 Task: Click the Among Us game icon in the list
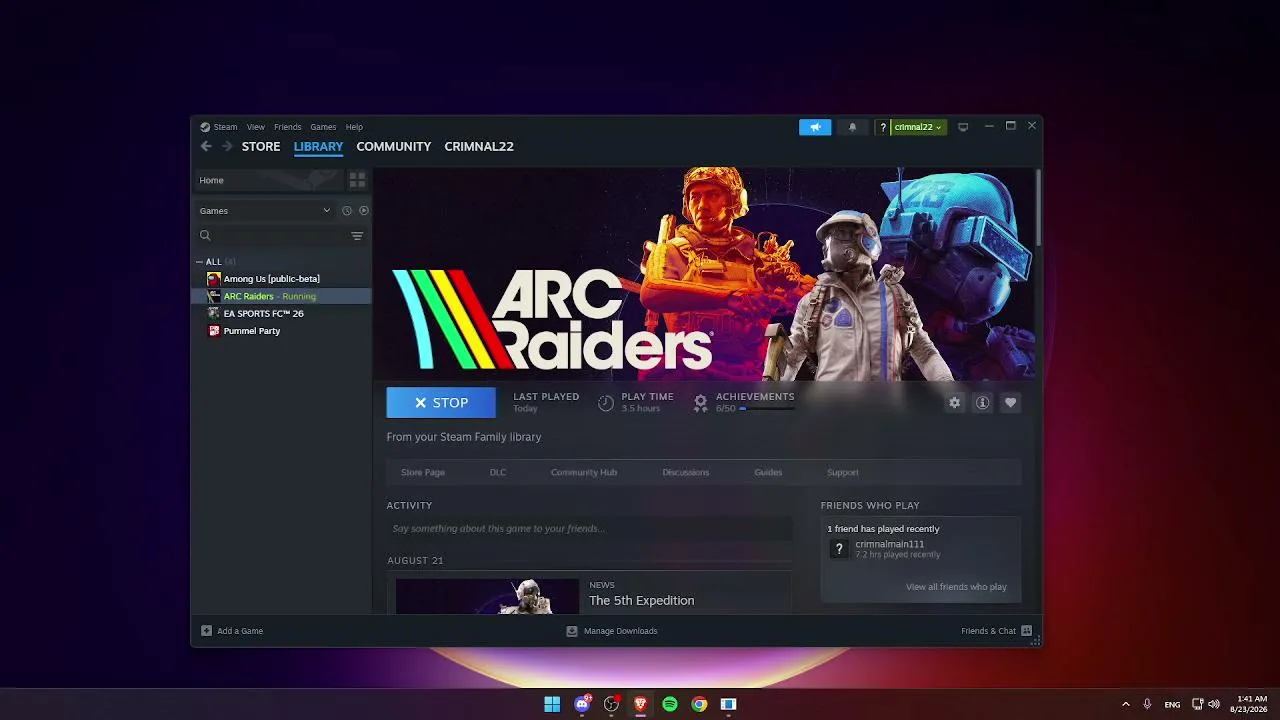coord(213,279)
